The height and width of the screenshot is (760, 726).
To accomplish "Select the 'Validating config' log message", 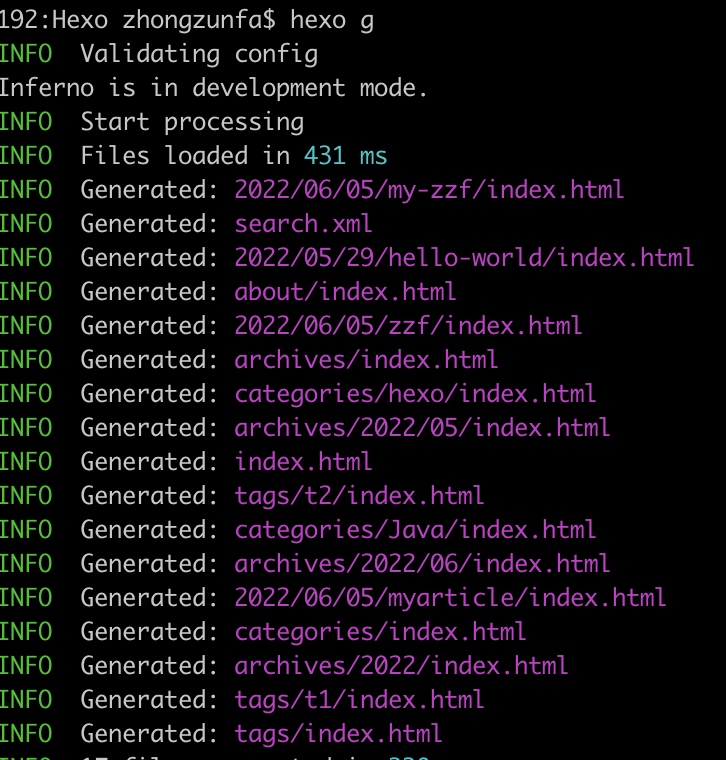I will point(199,53).
